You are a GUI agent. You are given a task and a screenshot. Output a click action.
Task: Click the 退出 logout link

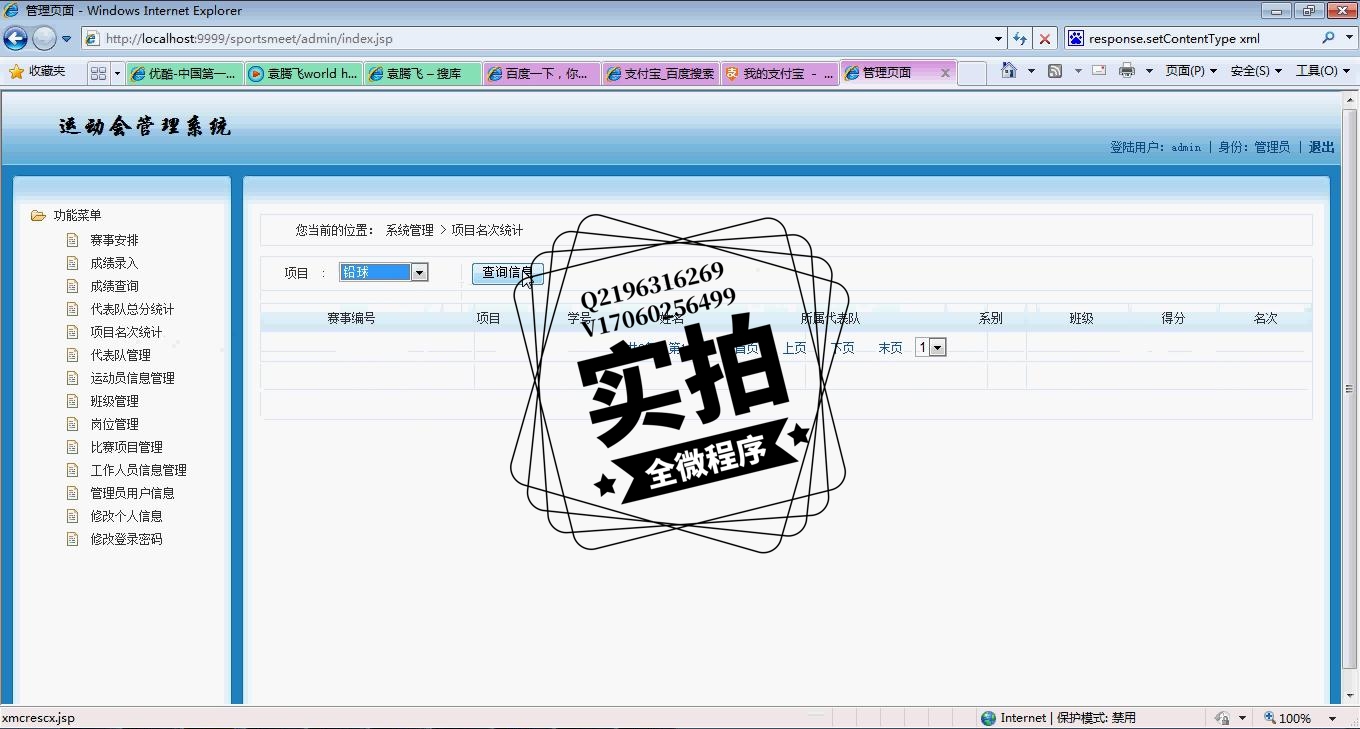tap(1322, 147)
